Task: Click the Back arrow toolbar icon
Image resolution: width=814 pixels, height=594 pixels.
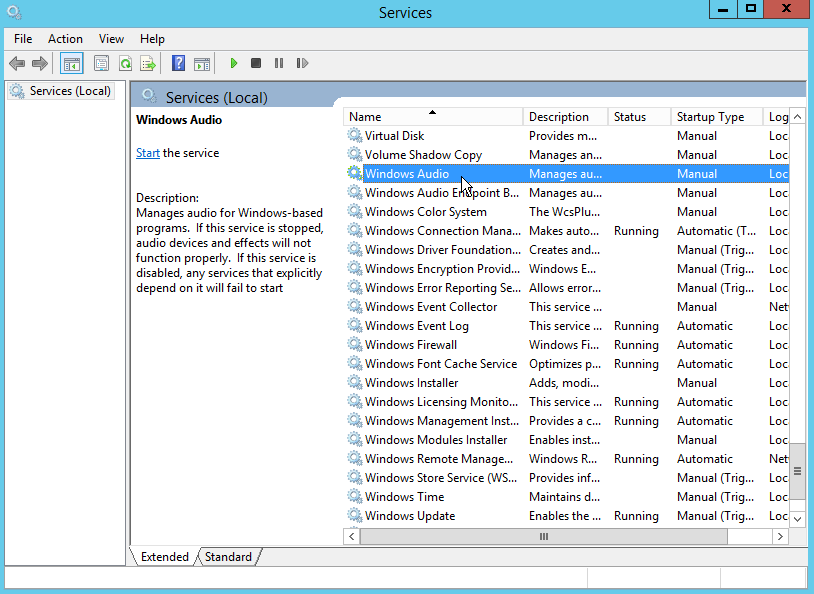Action: coord(17,63)
